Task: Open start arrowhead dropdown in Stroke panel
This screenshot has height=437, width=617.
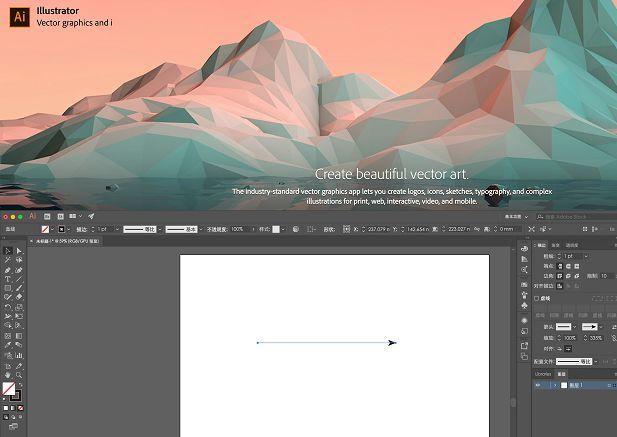Action: pyautogui.click(x=574, y=327)
